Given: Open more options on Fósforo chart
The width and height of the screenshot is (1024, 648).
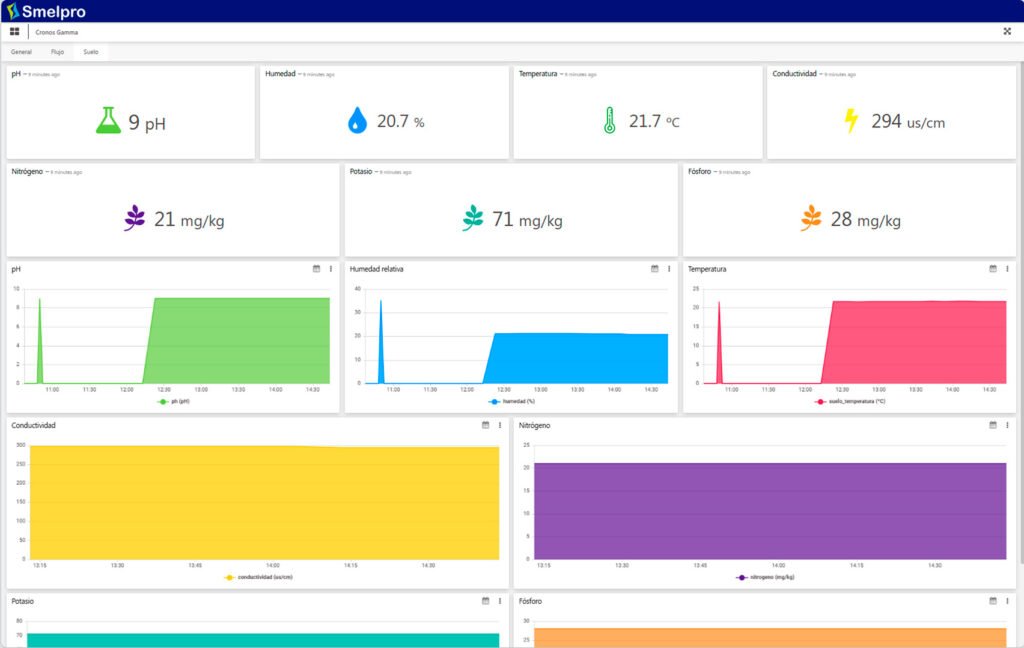Looking at the screenshot, I should (x=1008, y=601).
